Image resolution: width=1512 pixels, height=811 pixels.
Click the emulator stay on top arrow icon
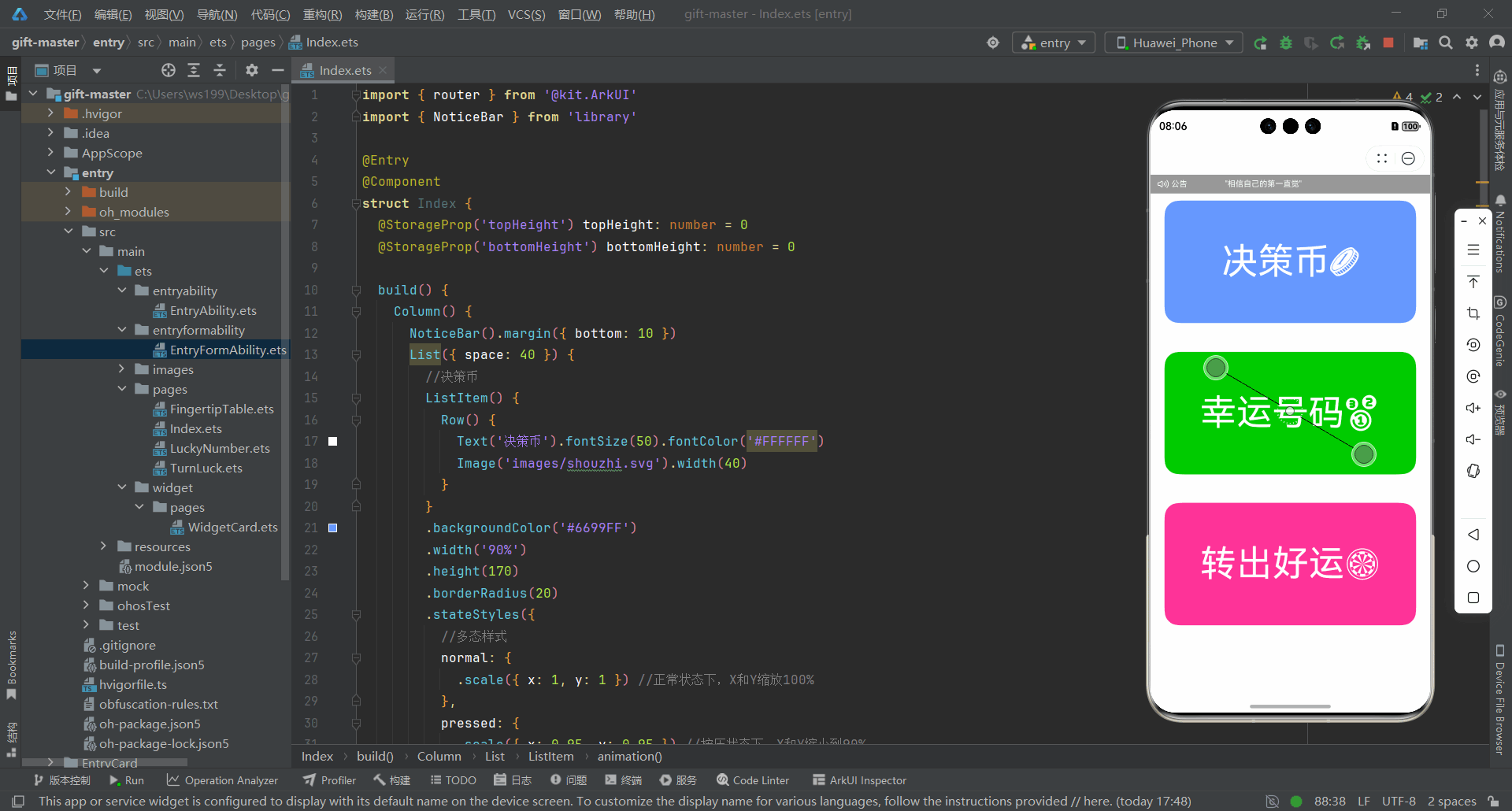(1473, 282)
